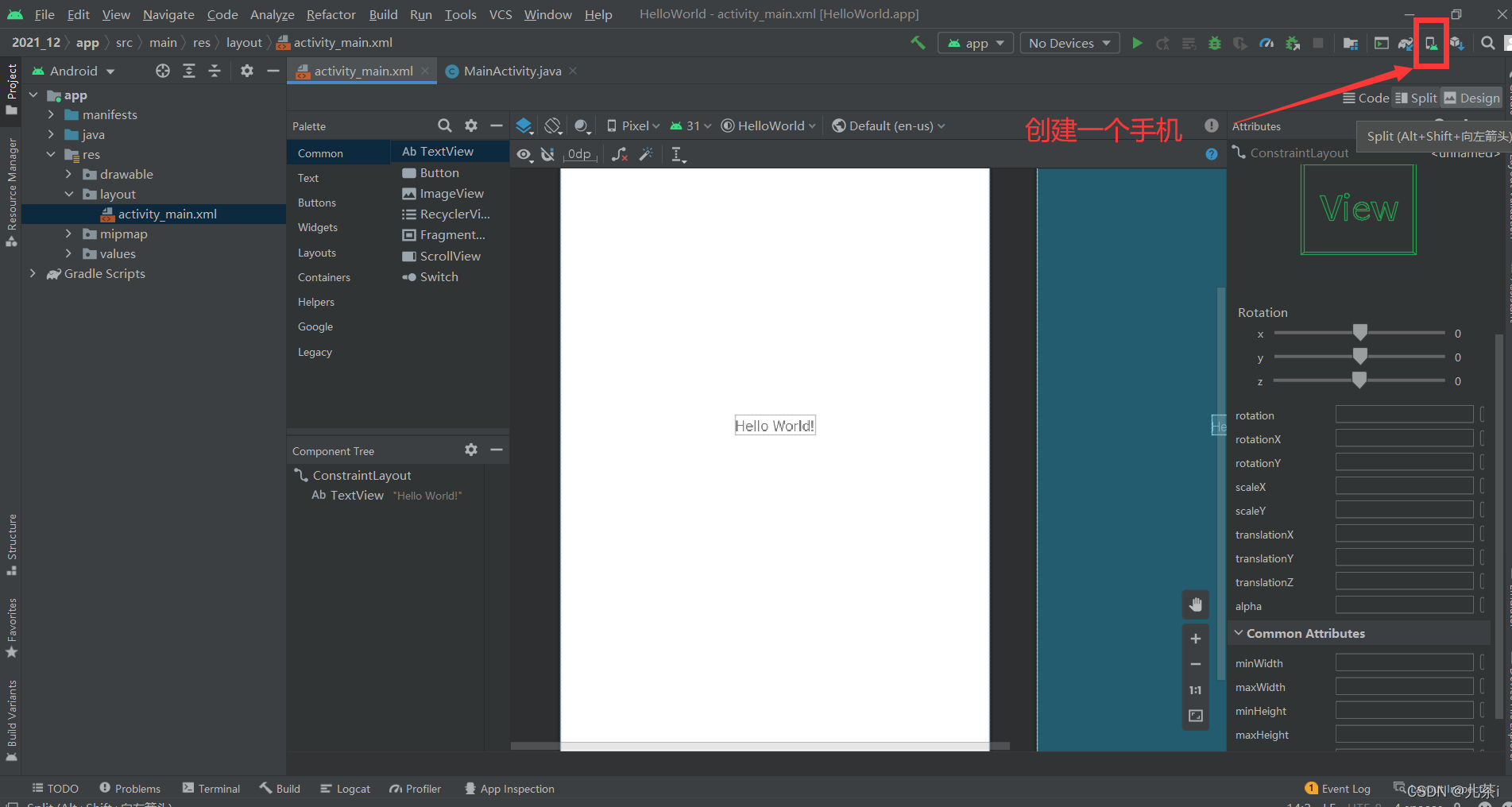Image resolution: width=1512 pixels, height=807 pixels.
Task: Open Palette settings gear
Action: [471, 125]
